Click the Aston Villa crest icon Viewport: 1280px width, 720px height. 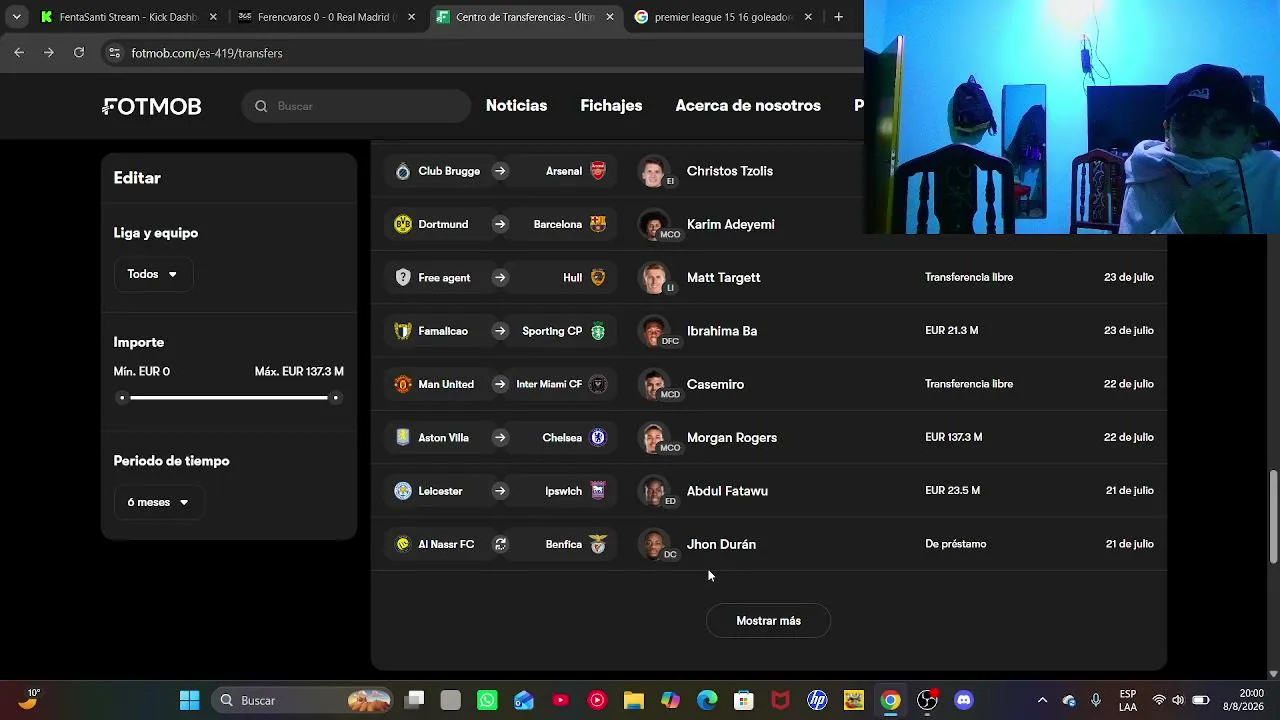(403, 437)
